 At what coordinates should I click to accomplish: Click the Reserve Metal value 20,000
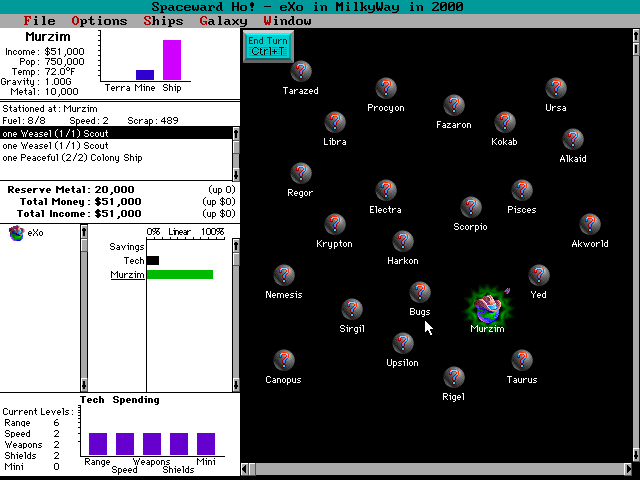coord(114,190)
